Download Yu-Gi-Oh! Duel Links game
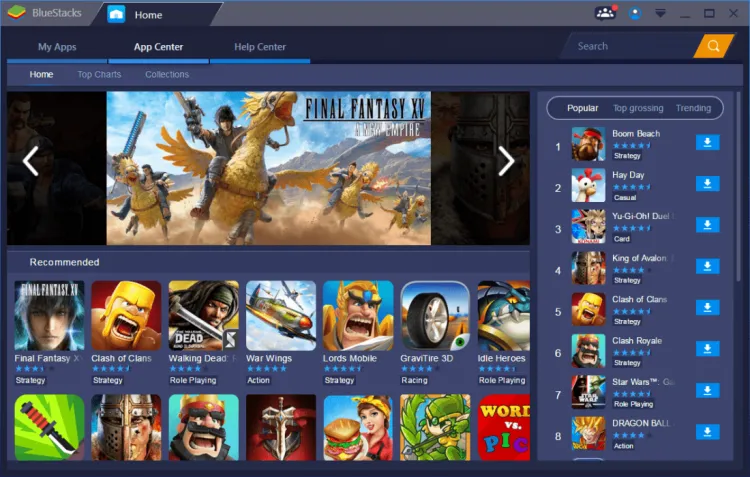Screen dimensions: 750x477 tap(707, 225)
